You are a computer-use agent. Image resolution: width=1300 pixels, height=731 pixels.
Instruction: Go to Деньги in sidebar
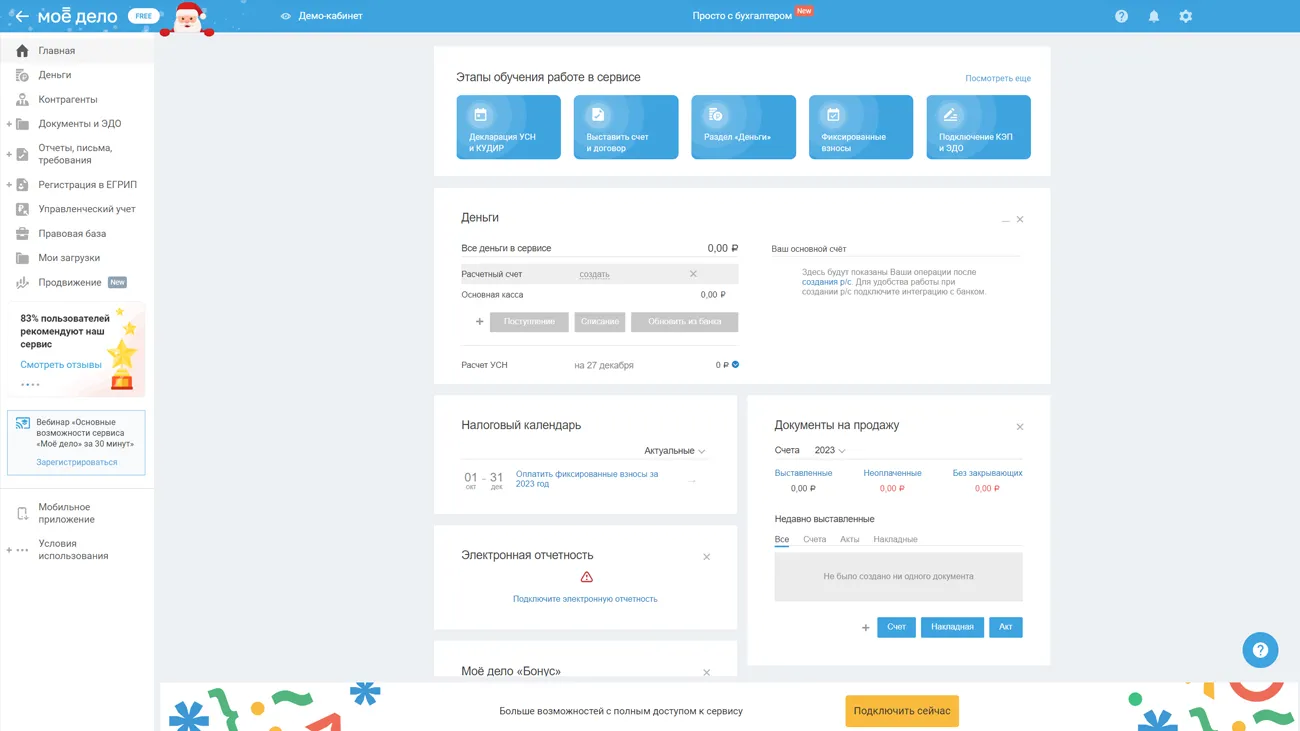[55, 75]
